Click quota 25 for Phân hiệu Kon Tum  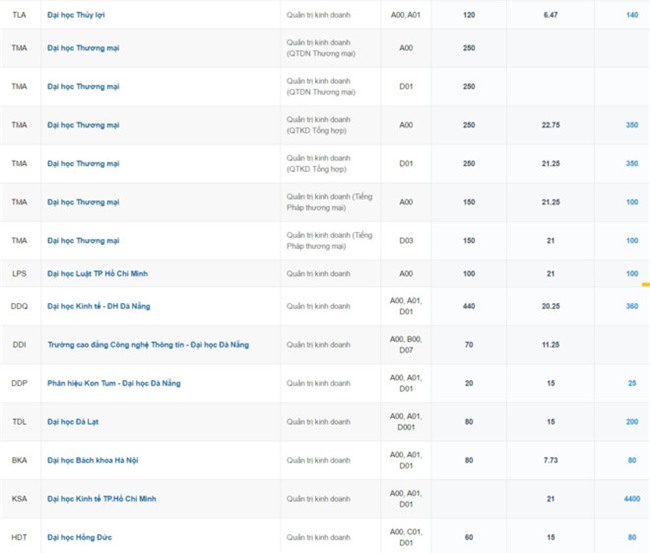click(632, 383)
